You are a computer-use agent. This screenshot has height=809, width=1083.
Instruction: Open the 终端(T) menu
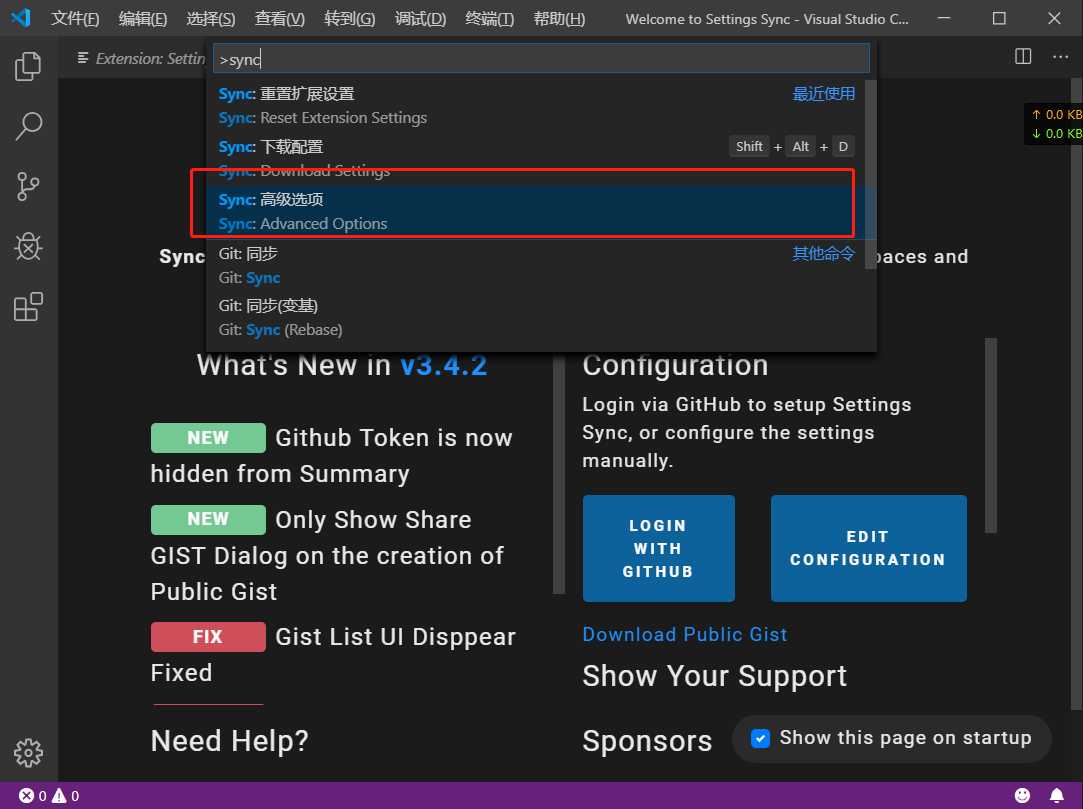pos(490,19)
